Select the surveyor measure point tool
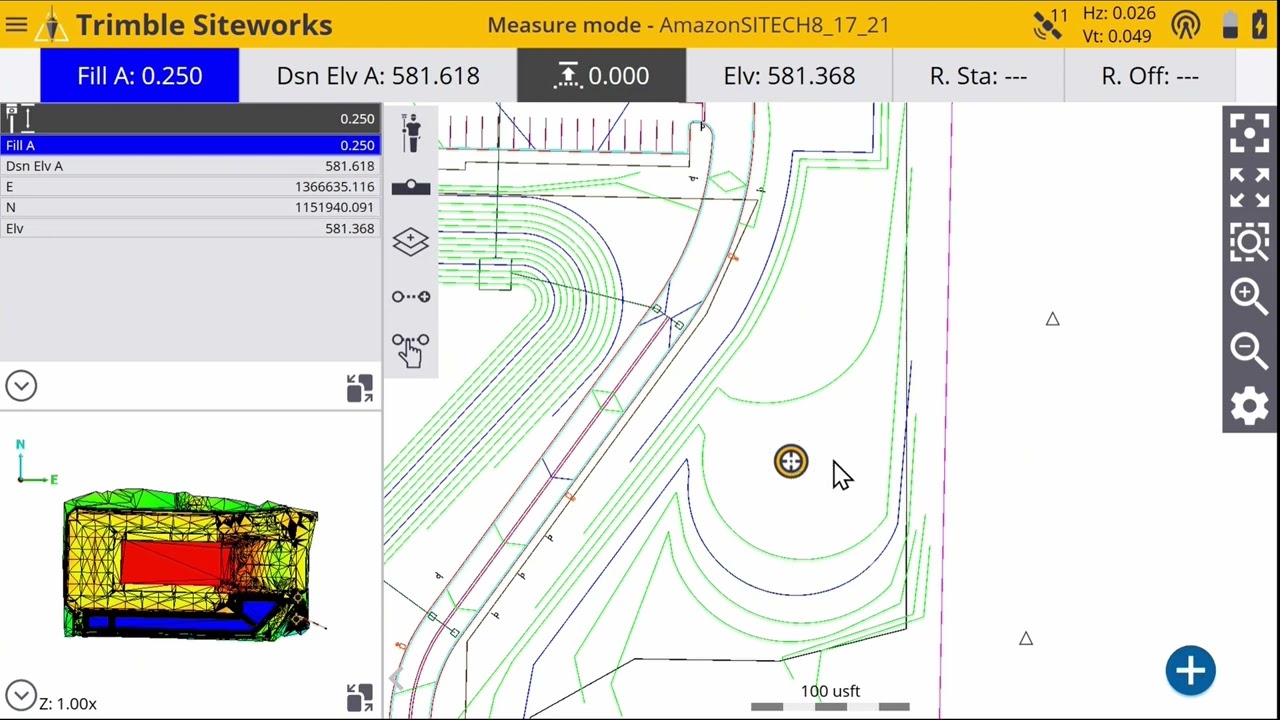The width and height of the screenshot is (1280, 720). (411, 133)
